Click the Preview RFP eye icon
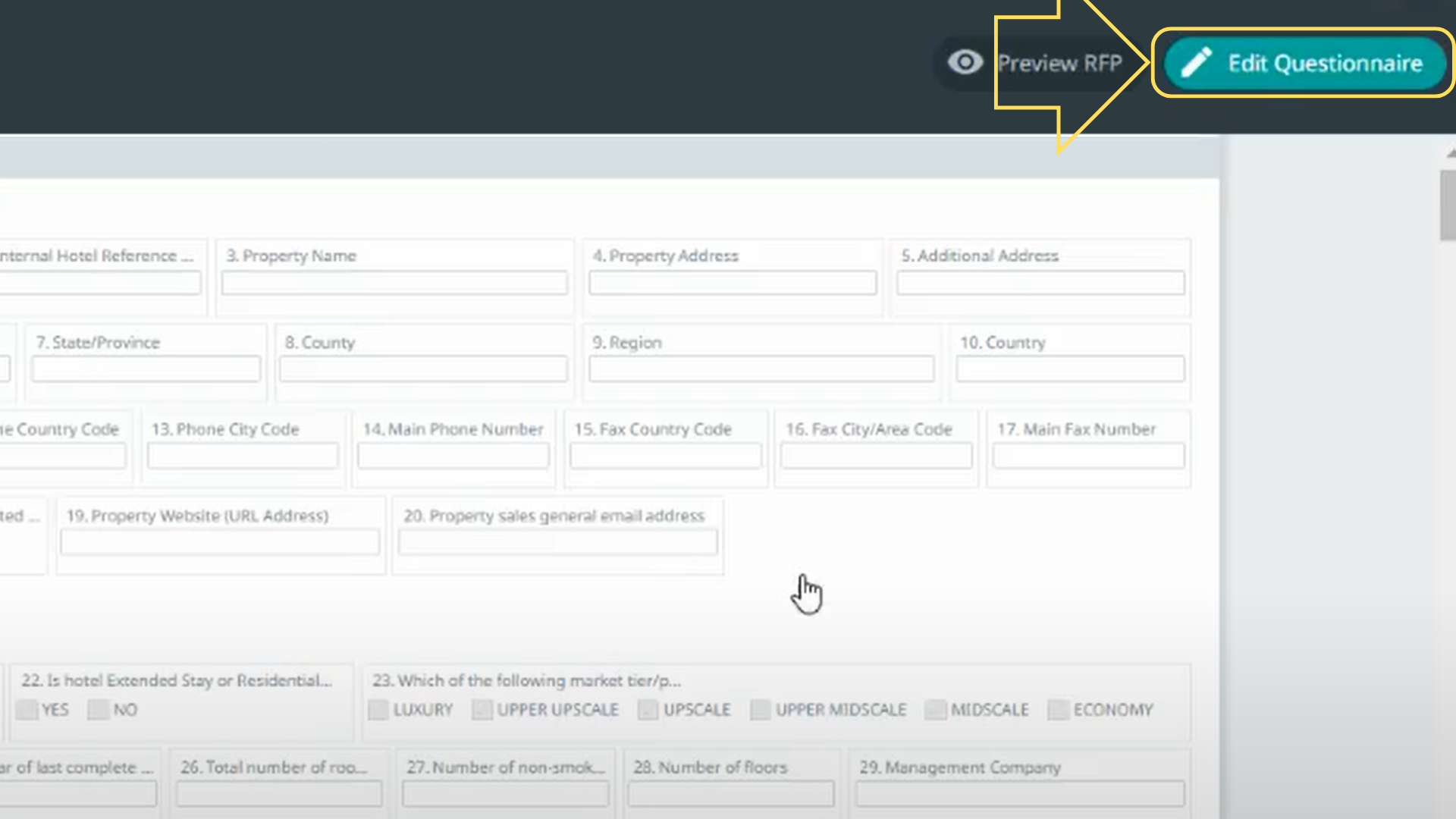This screenshot has height=819, width=1456. point(965,62)
